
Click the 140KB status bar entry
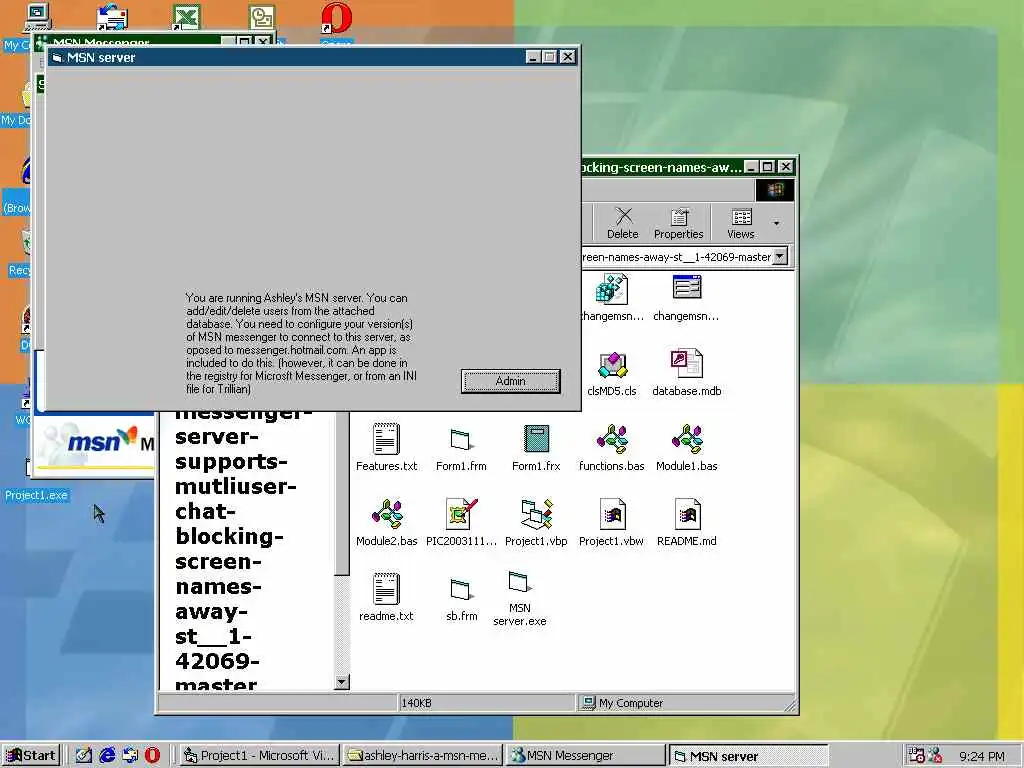(486, 703)
